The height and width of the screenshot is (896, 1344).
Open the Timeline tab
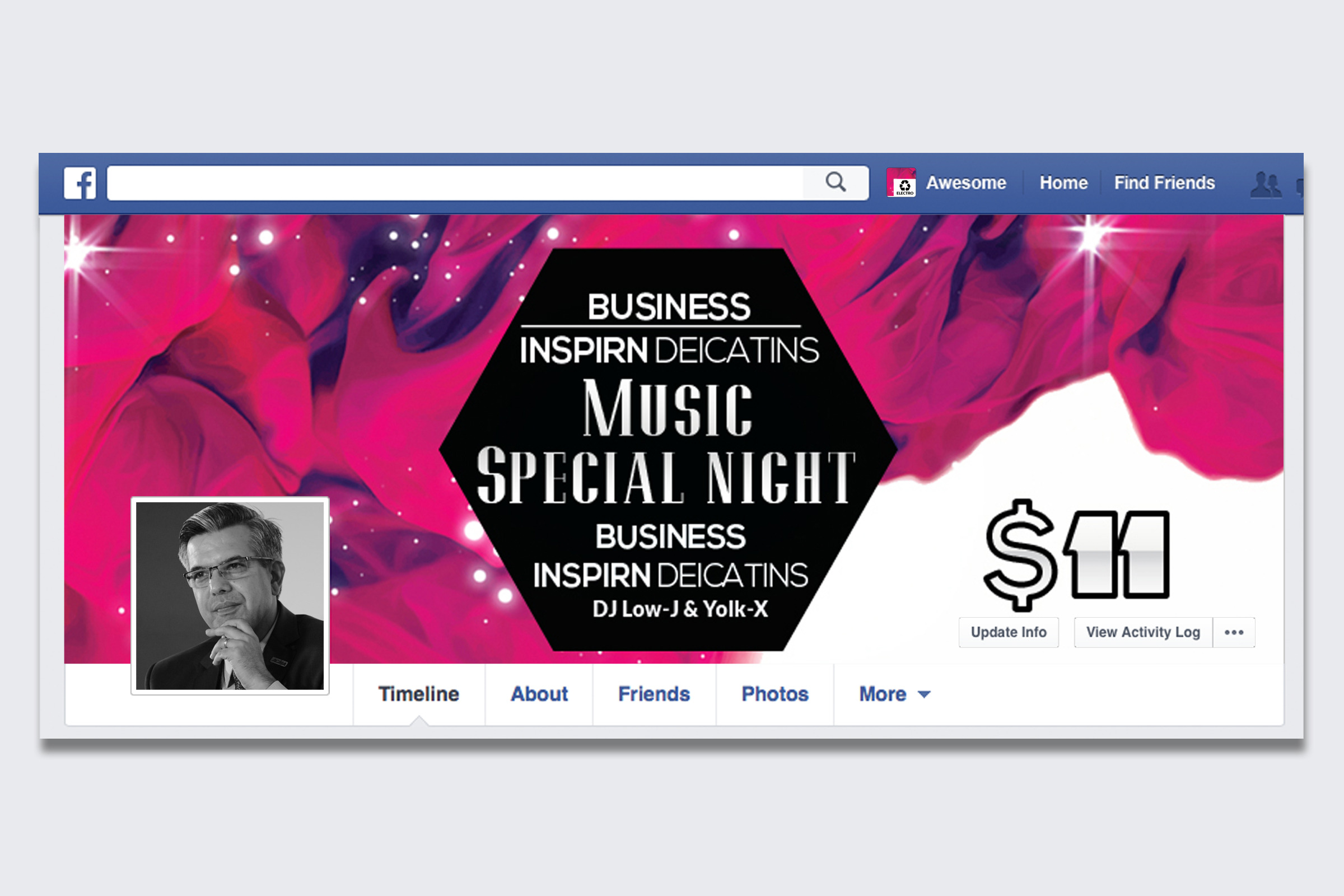tap(419, 694)
